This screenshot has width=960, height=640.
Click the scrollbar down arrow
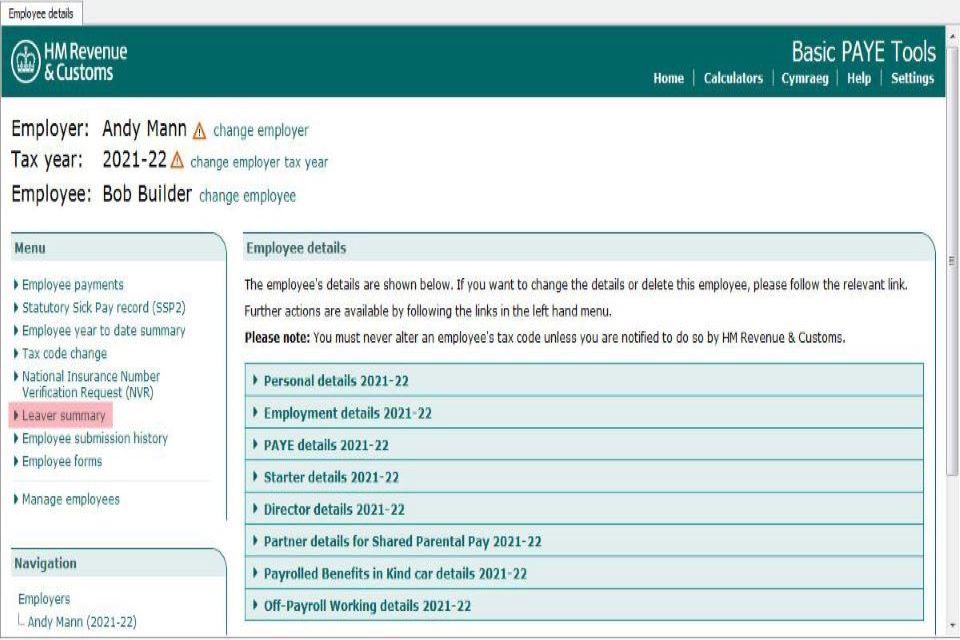952,625
